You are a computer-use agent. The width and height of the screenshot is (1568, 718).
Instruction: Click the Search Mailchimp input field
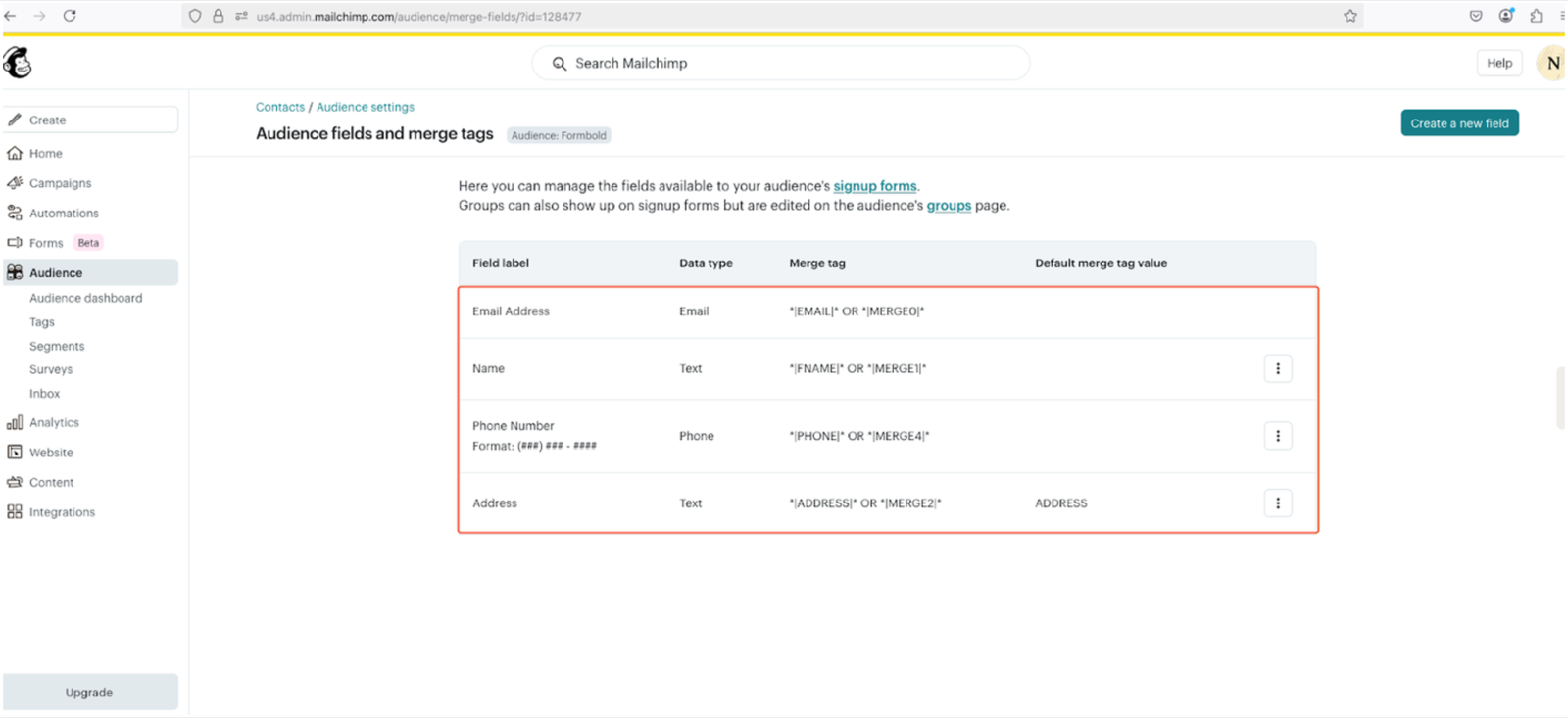click(781, 63)
